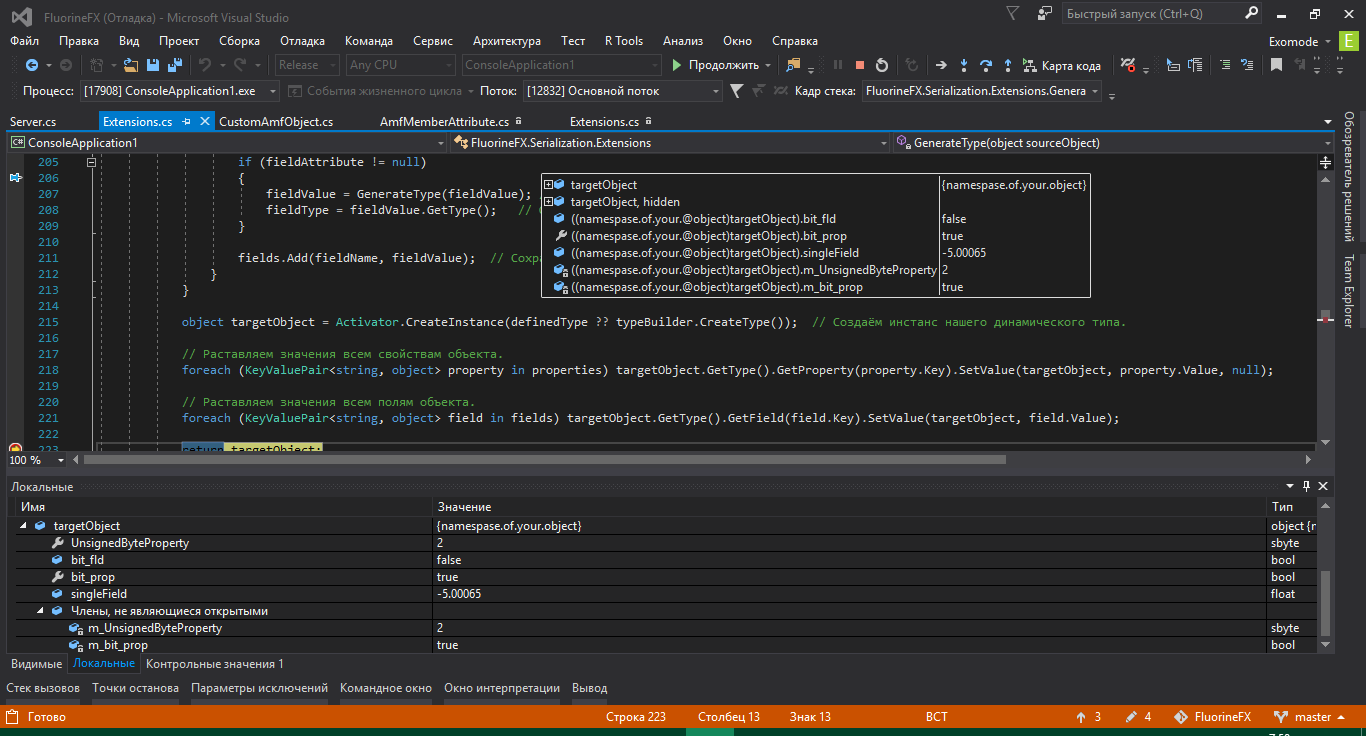The width and height of the screenshot is (1366, 736).
Task: Open the 100 % zoom dropdown
Action: pyautogui.click(x=36, y=460)
